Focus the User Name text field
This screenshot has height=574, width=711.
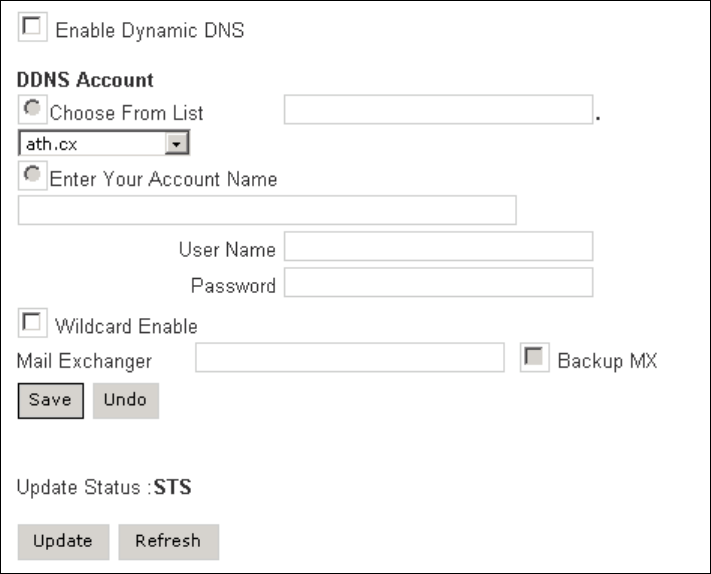438,246
